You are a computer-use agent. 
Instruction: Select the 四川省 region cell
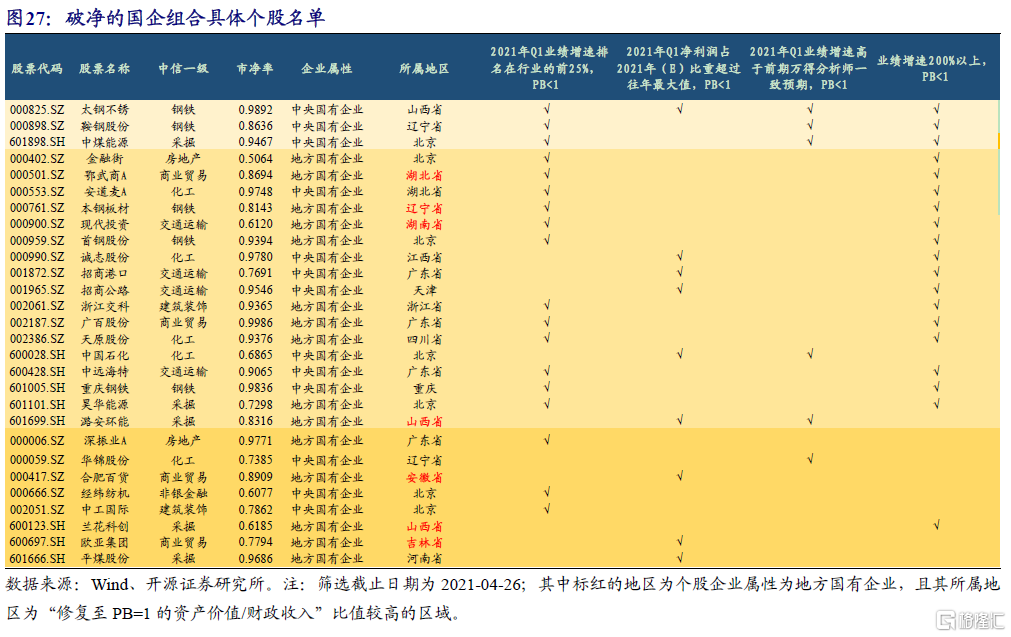coord(424,339)
